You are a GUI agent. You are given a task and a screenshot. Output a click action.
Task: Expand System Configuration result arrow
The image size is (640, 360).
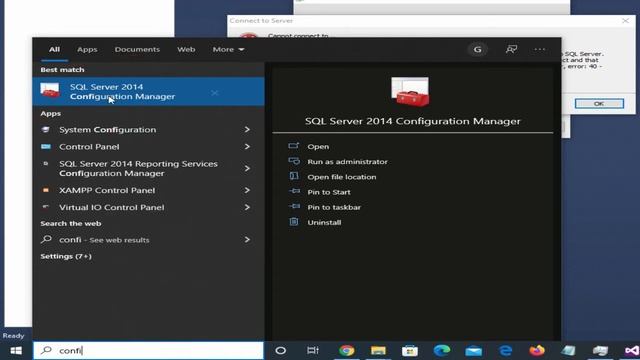click(x=247, y=129)
